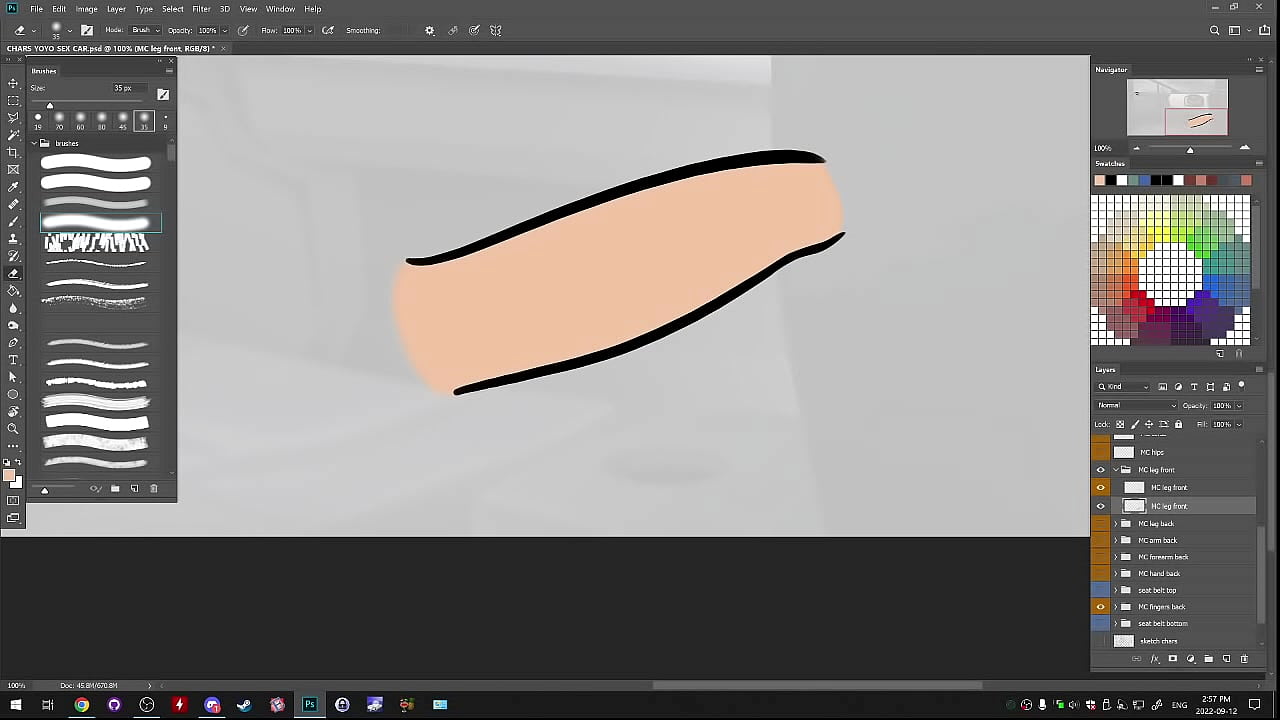Screen dimensions: 1280x720
Task: Open the layer blend mode dropdown
Action: click(1136, 406)
